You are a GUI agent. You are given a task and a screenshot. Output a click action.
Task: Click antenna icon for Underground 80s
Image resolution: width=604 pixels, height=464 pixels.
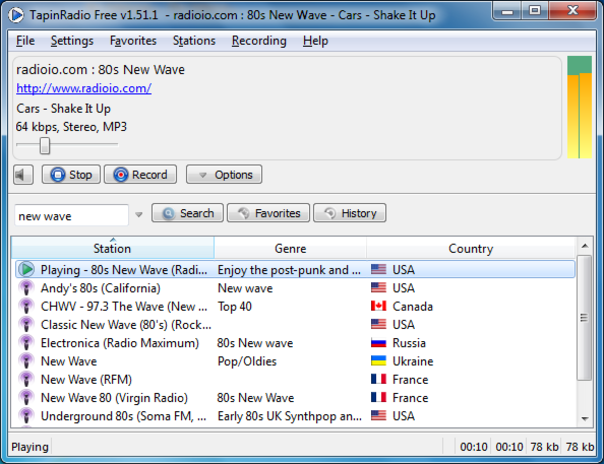click(x=27, y=416)
